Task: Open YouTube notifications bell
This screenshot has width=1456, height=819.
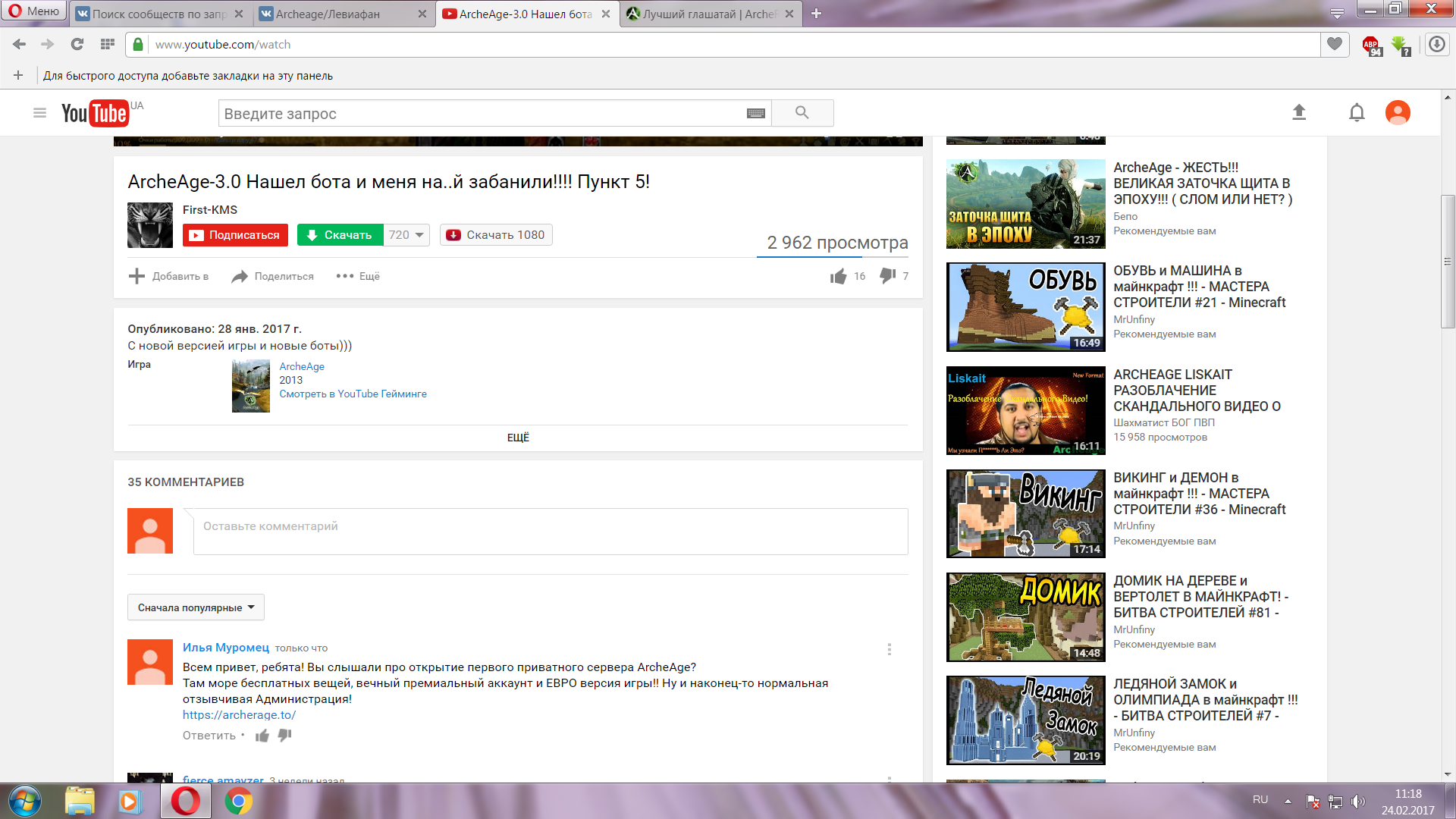Action: pyautogui.click(x=1357, y=112)
